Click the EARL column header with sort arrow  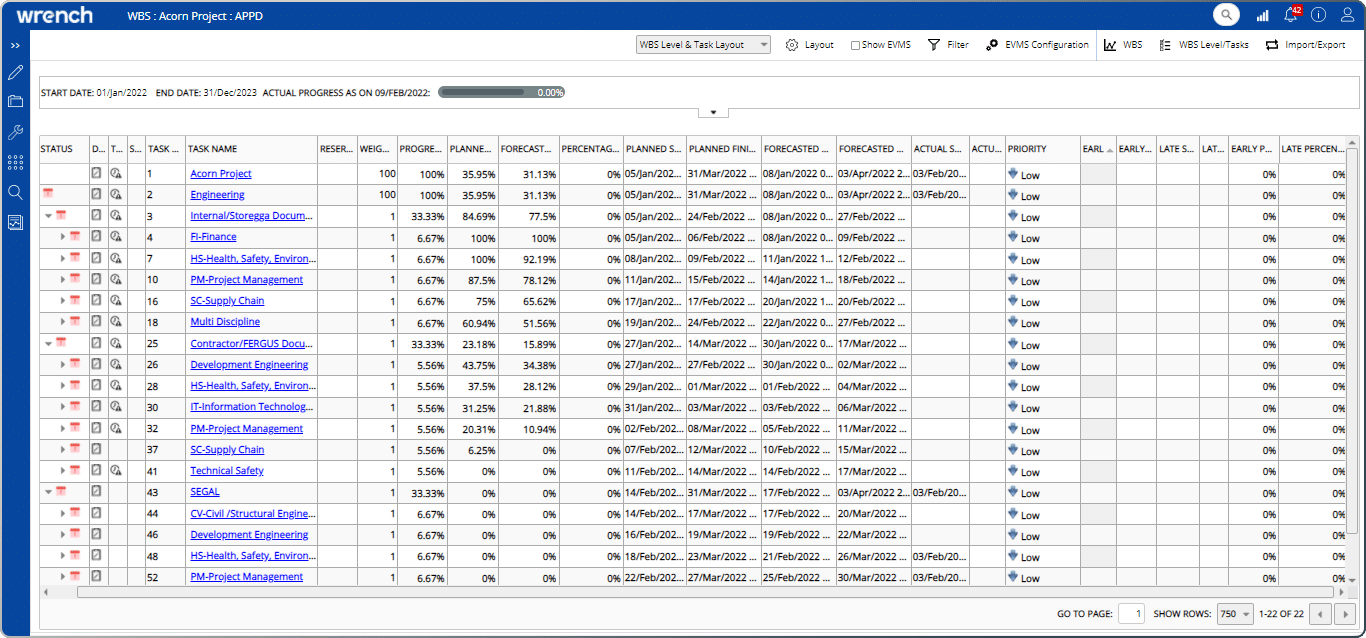[1098, 149]
